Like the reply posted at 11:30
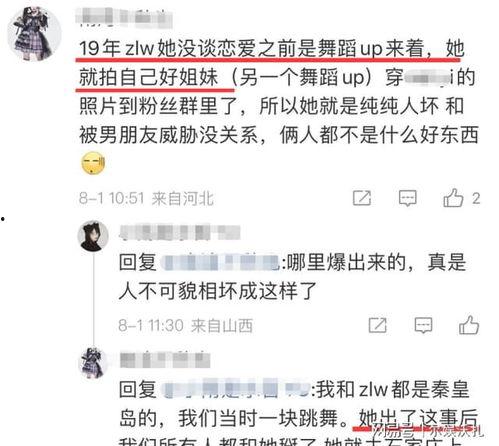Viewport: 499px width, 446px height. pos(469,325)
